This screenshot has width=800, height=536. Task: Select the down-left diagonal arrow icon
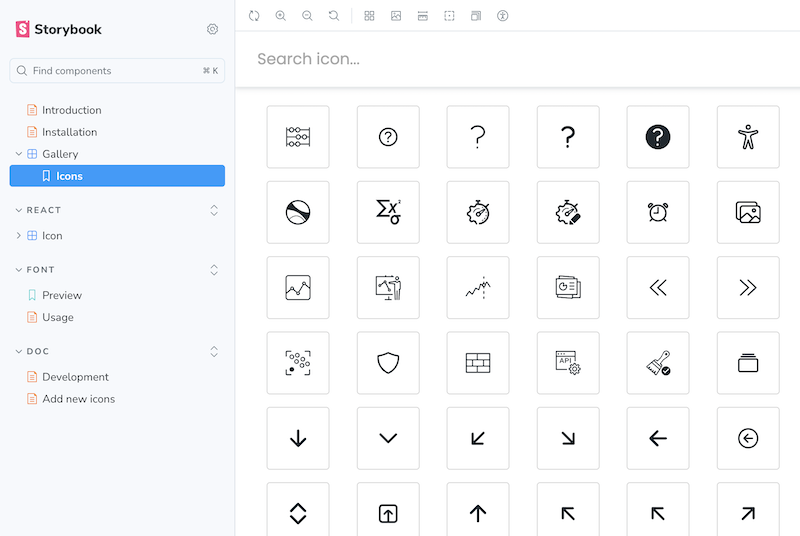[x=478, y=439]
